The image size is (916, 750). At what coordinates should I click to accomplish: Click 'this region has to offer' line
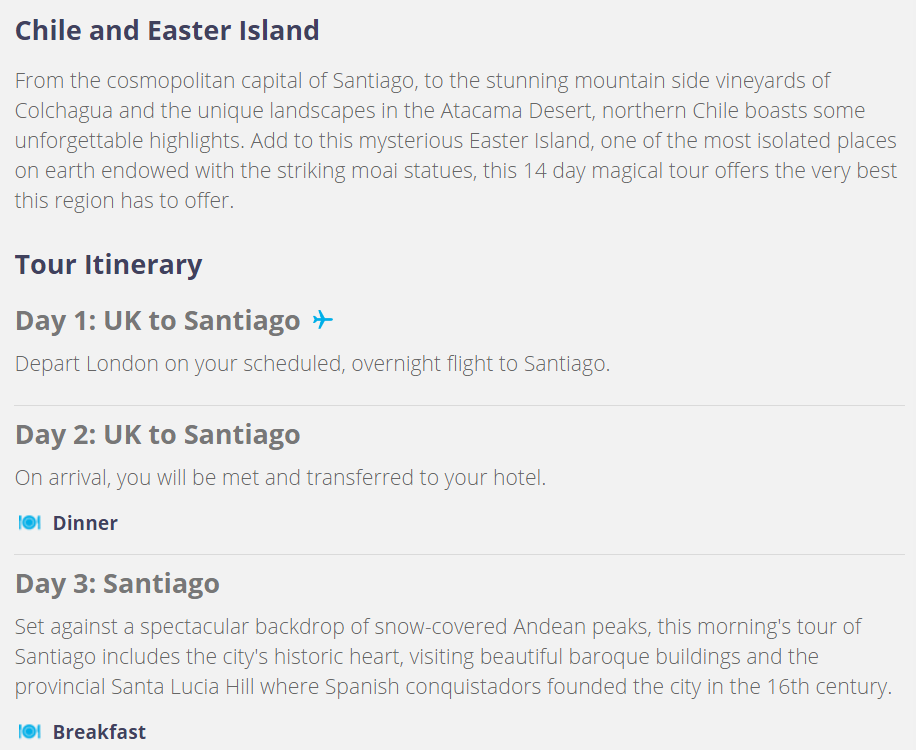124,200
